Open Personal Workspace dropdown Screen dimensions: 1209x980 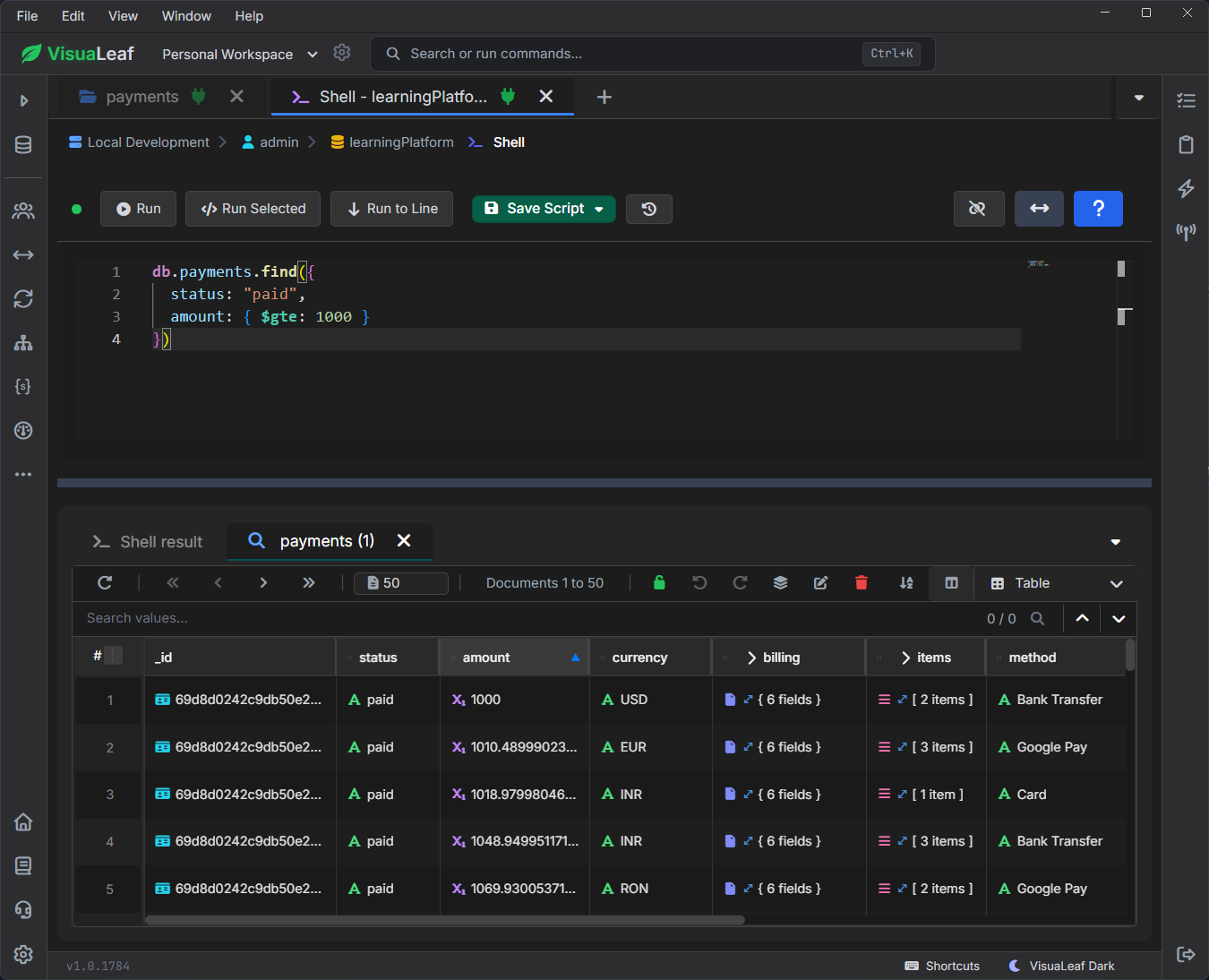coord(239,55)
